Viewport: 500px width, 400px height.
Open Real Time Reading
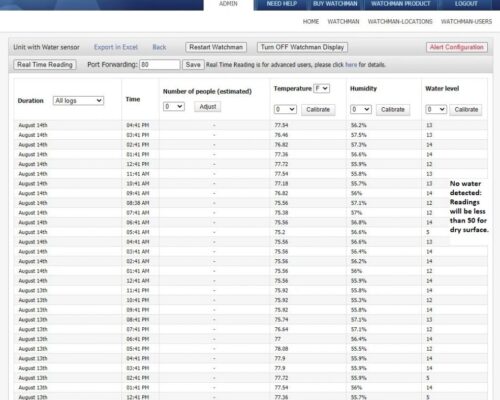click(45, 65)
